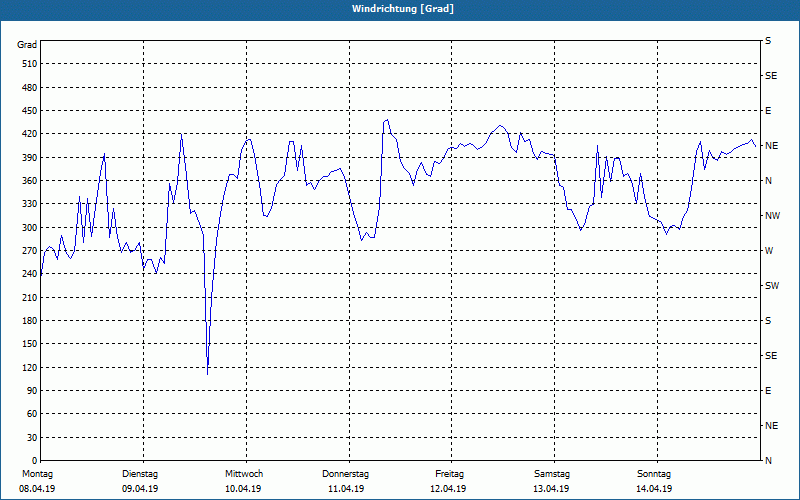
Task: Select the 120 degree axis value
Action: 29,367
